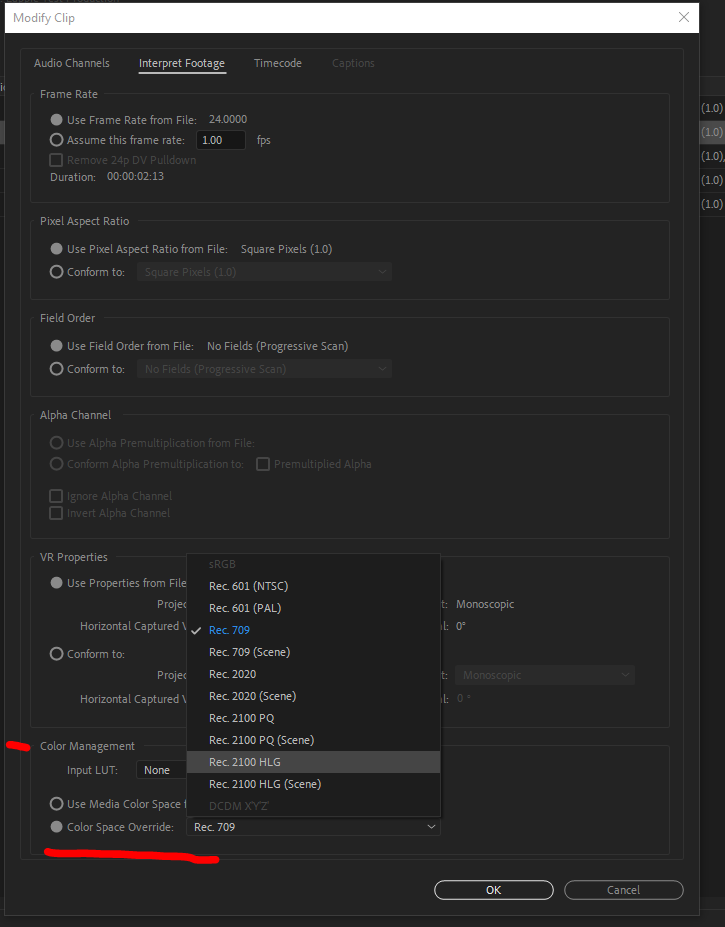725x927 pixels.
Task: Select Assume this frame rate option
Action: (57, 141)
